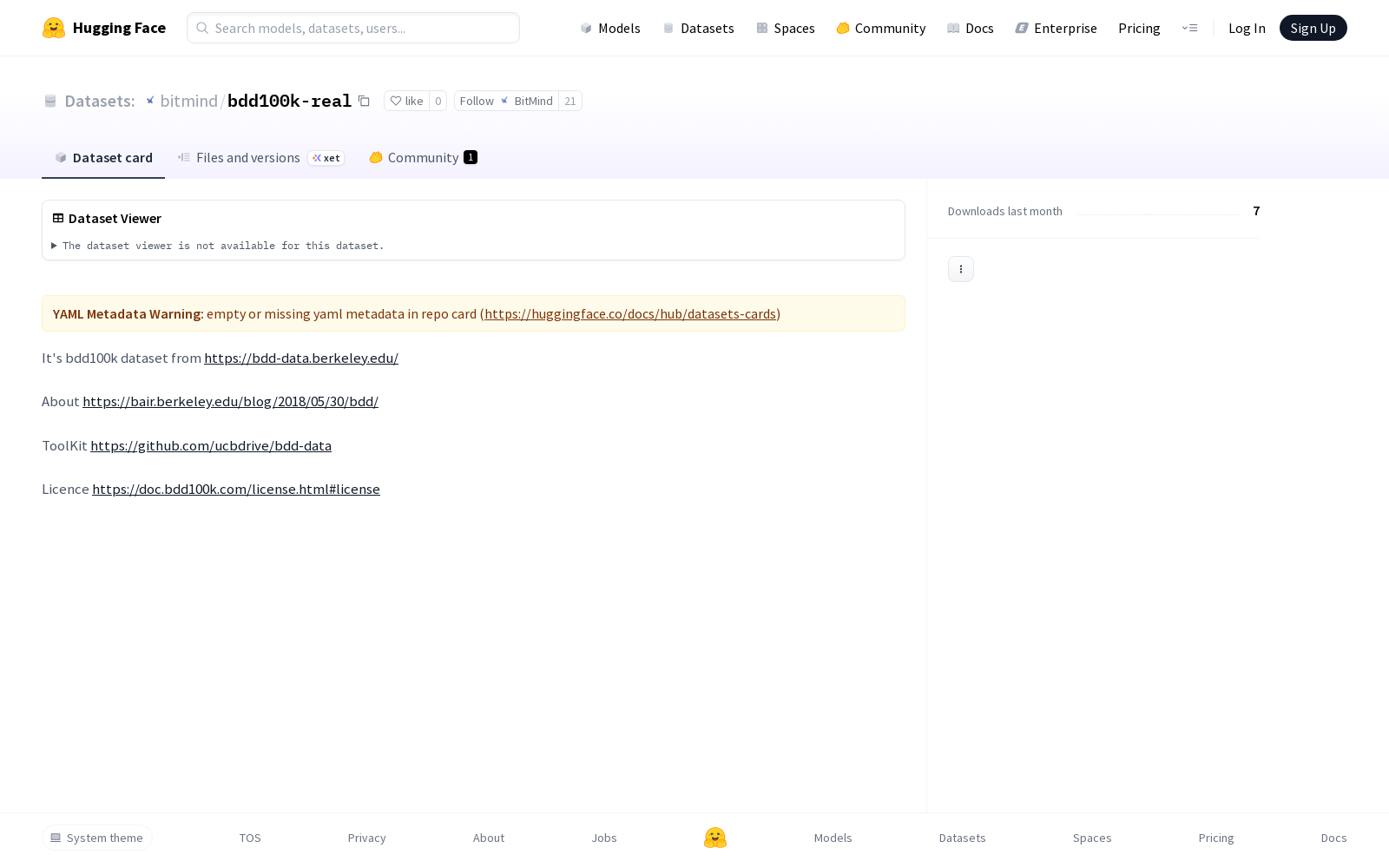Open Models in the footer
Screen dimensions: 1389x868
(x=833, y=838)
